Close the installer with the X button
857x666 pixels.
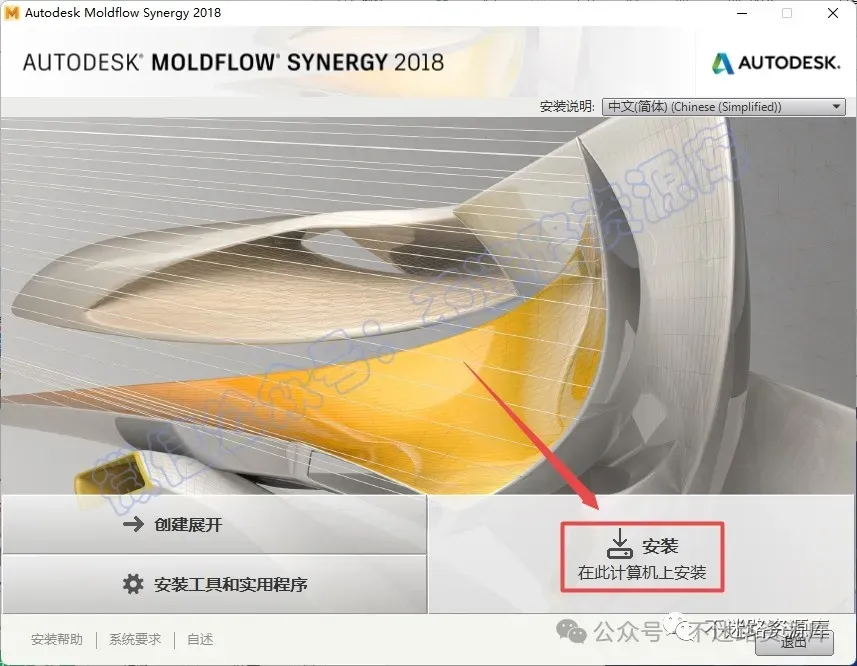[x=833, y=13]
